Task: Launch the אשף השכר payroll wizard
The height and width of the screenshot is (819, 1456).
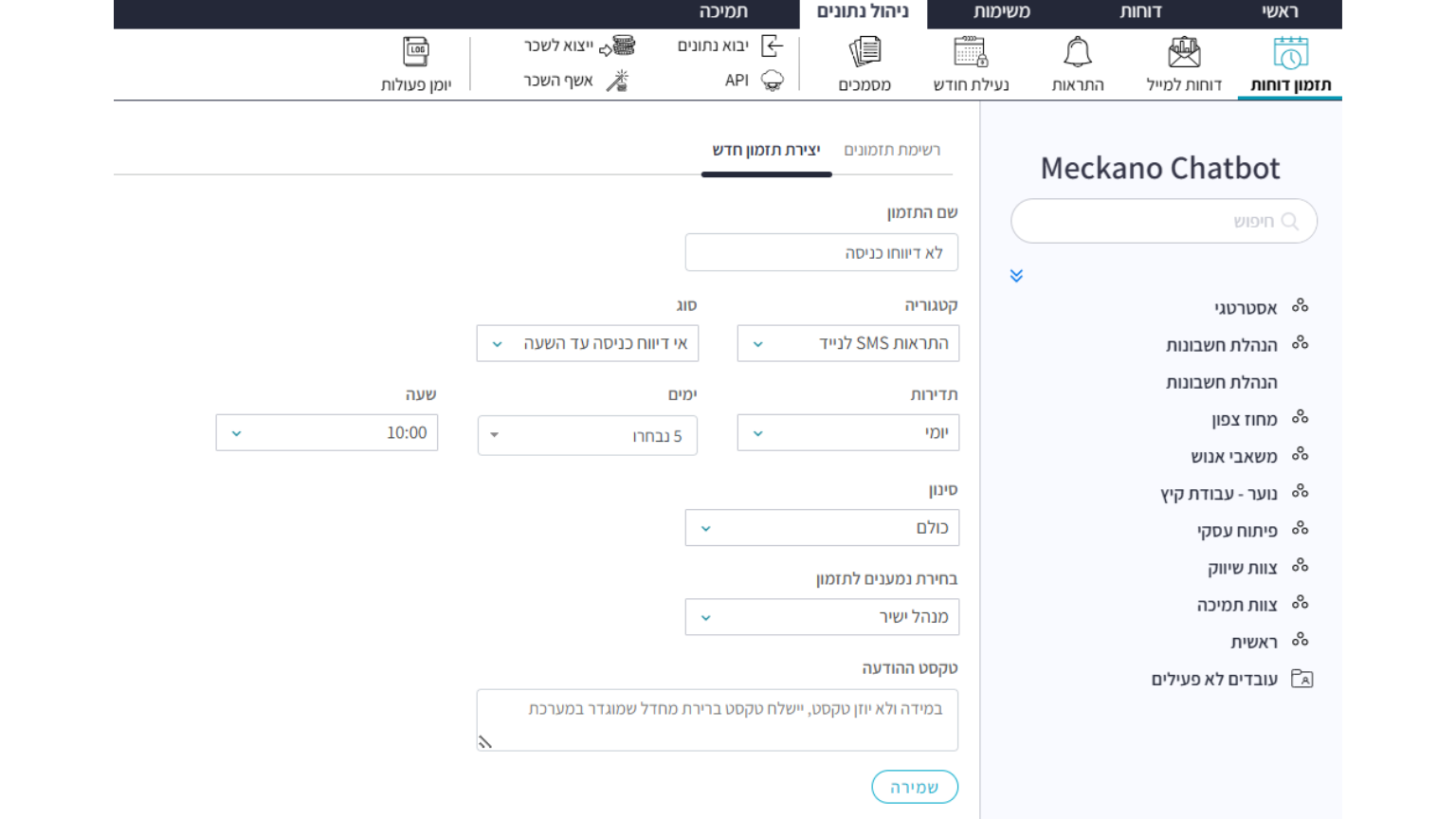Action: click(x=618, y=81)
